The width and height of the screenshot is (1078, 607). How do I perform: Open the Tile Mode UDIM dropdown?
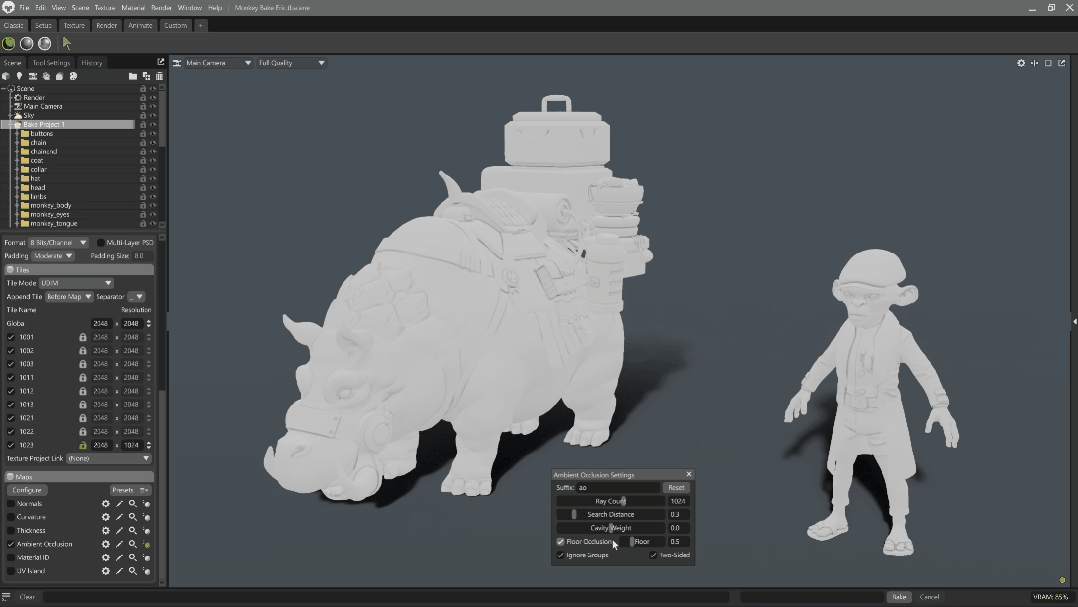(x=76, y=283)
